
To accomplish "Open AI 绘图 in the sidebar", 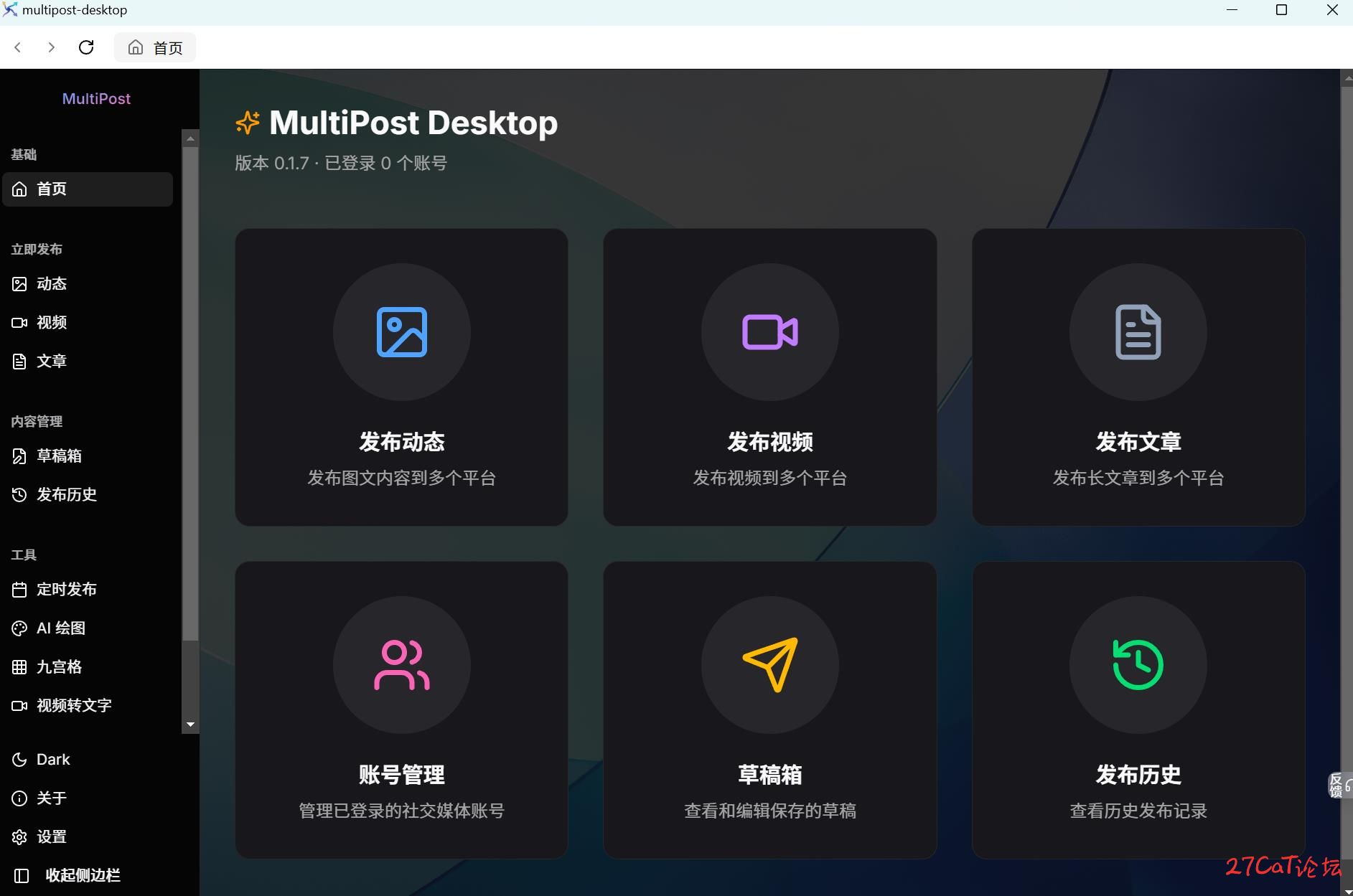I will 88,628.
